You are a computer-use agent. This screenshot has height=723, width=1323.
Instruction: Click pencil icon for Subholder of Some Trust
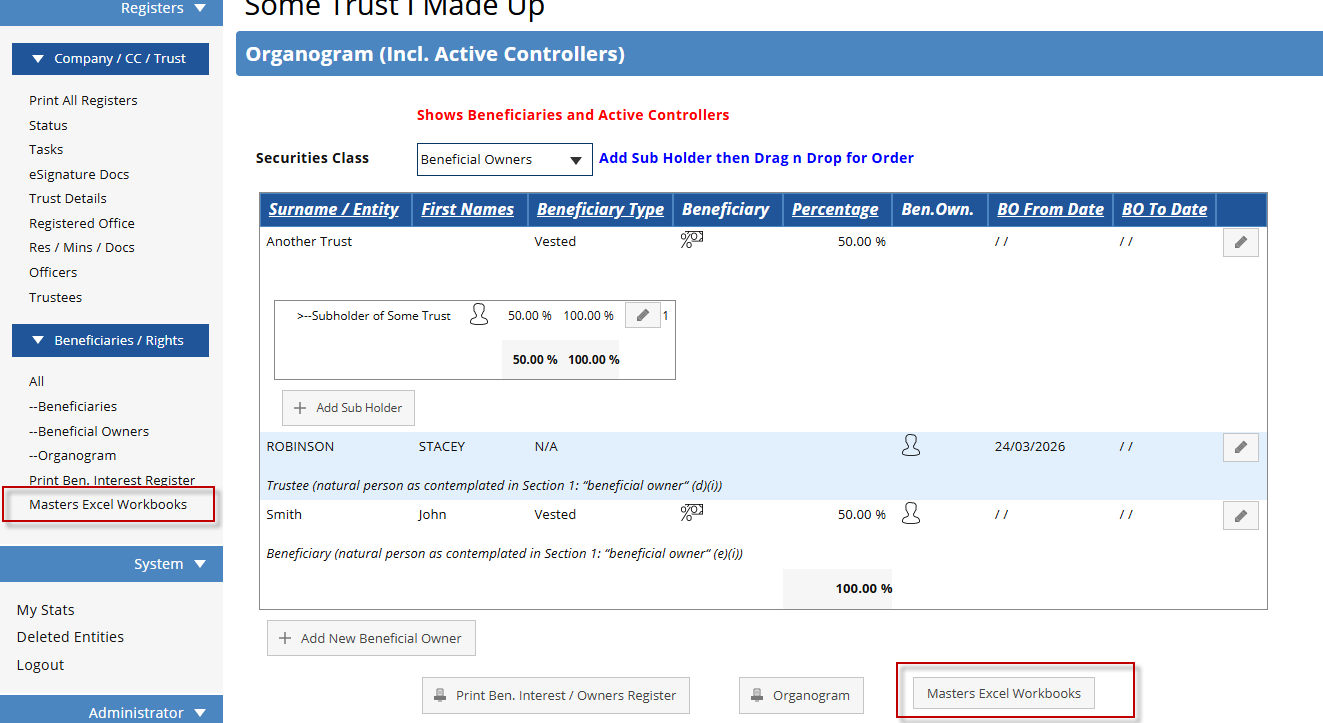point(643,315)
